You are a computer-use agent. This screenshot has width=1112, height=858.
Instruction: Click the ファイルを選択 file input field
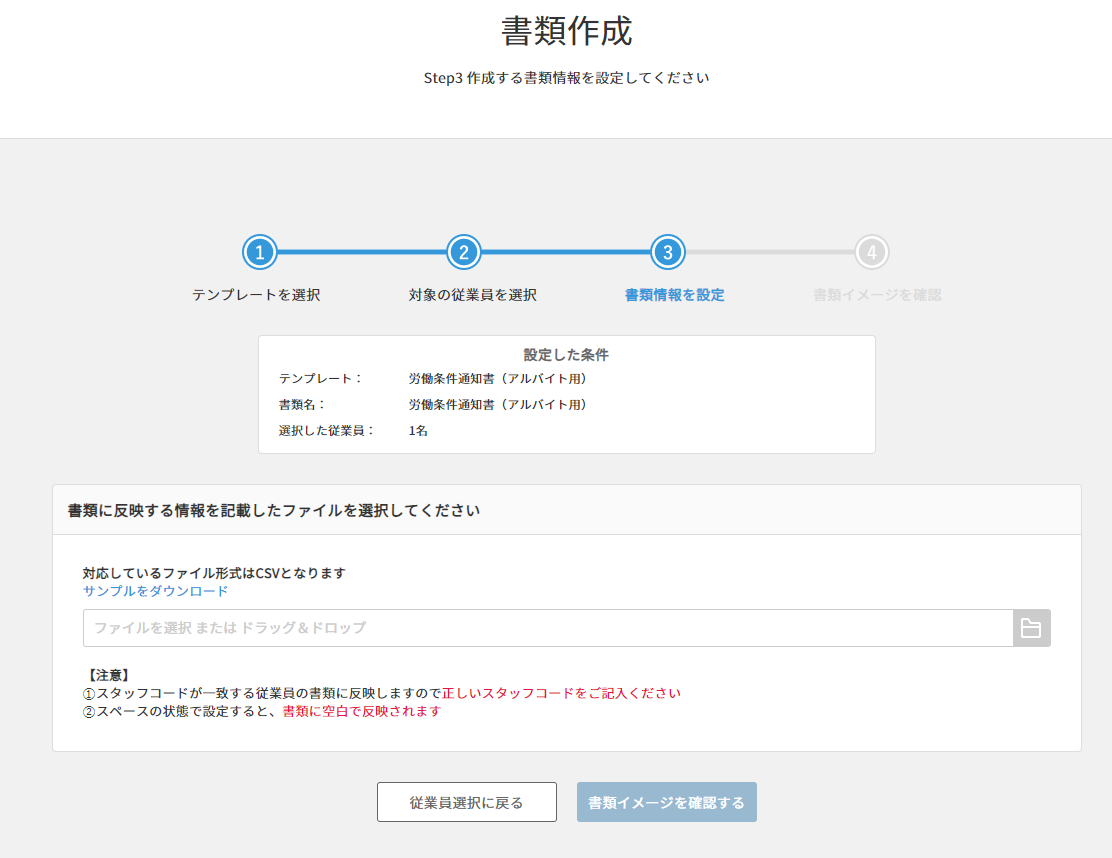coord(547,628)
